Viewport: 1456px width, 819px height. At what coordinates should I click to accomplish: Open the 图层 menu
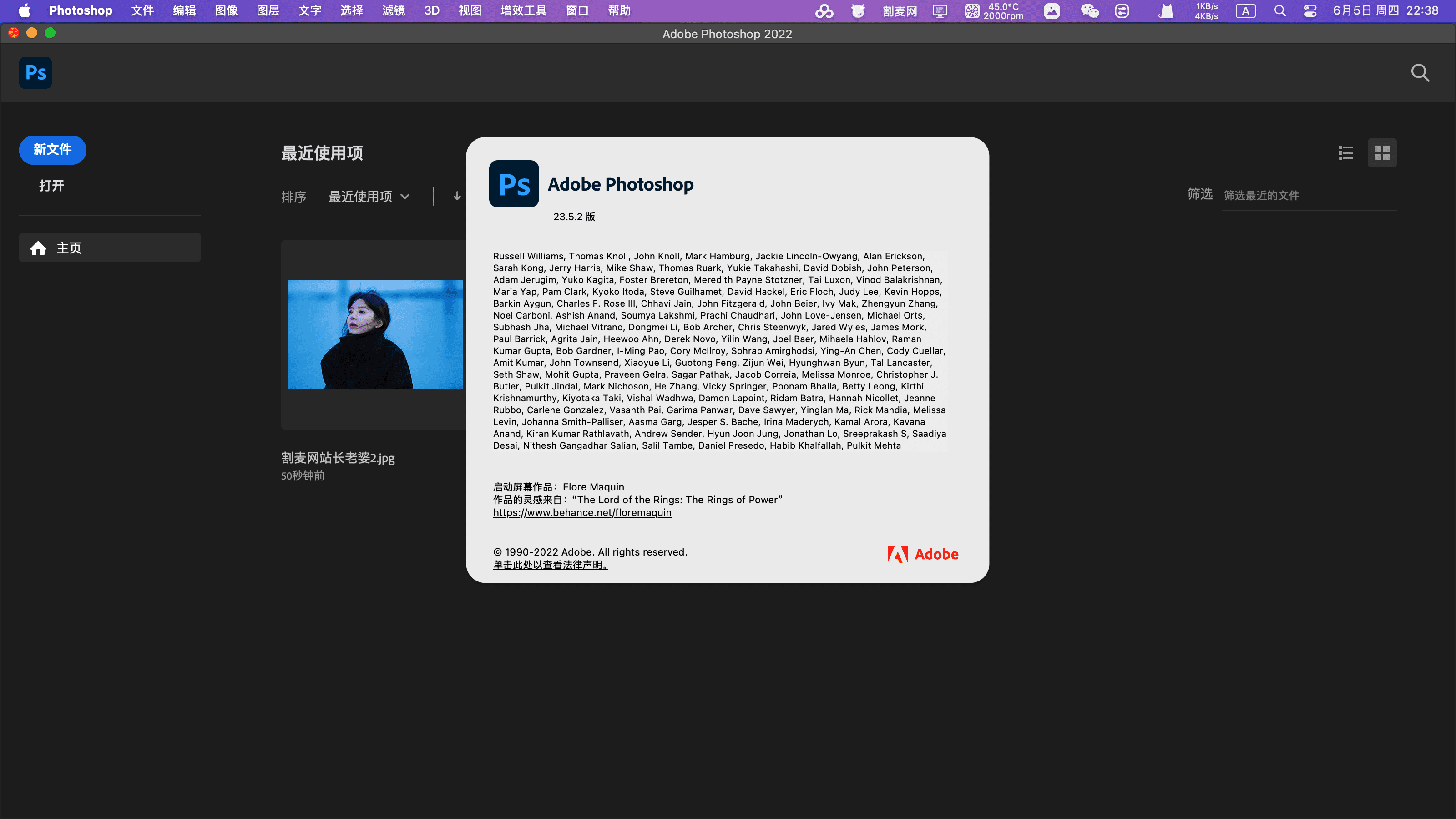(x=268, y=11)
